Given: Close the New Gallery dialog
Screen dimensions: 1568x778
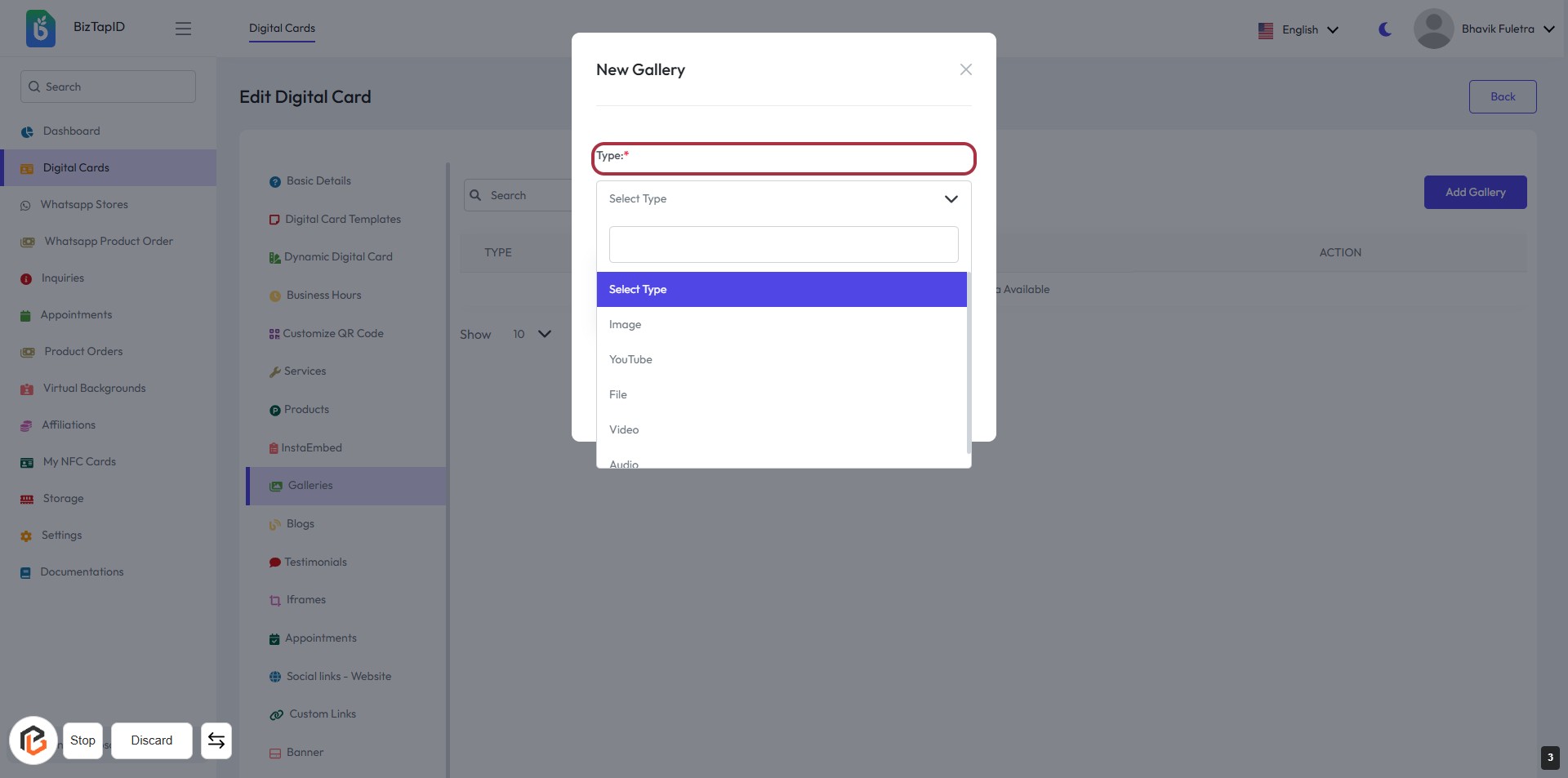Looking at the screenshot, I should [965, 70].
